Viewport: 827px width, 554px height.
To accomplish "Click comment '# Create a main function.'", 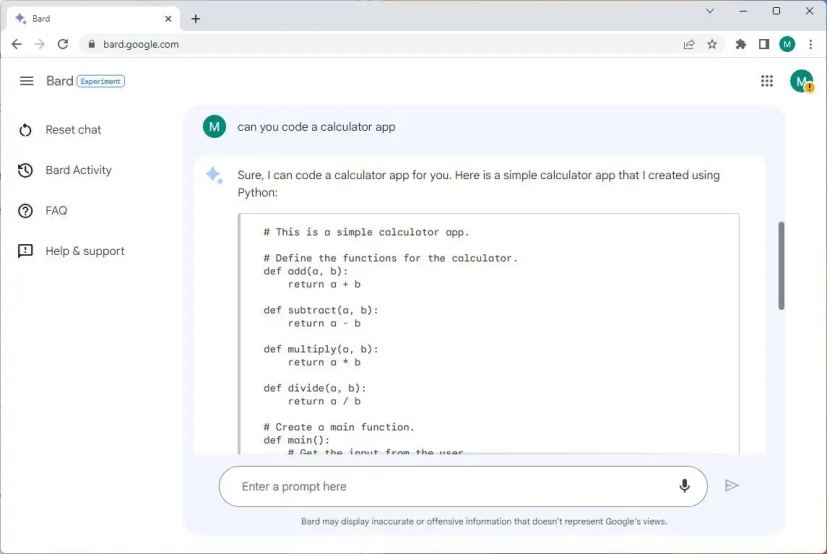I will pyautogui.click(x=339, y=427).
